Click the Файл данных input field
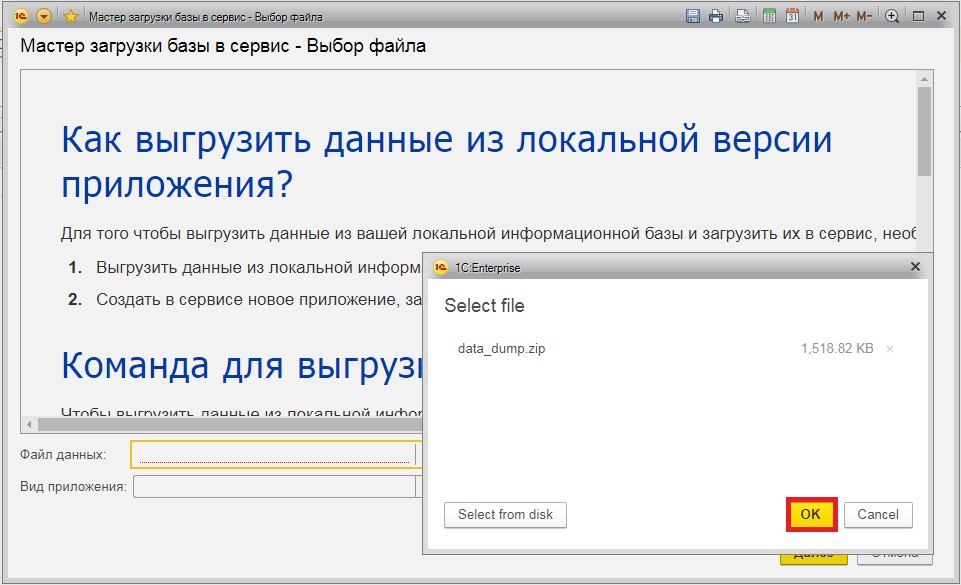The width and height of the screenshot is (961, 585). [x=275, y=455]
